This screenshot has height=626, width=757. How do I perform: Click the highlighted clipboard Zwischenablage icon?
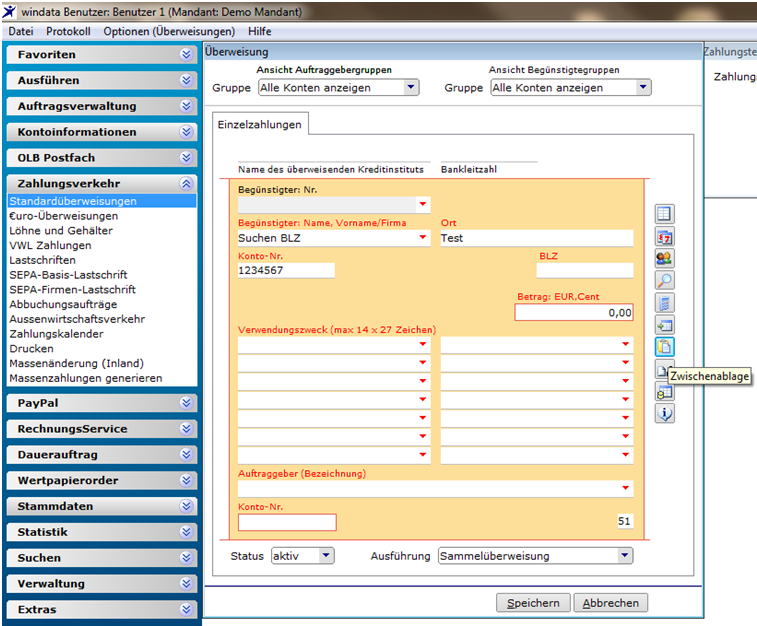664,347
